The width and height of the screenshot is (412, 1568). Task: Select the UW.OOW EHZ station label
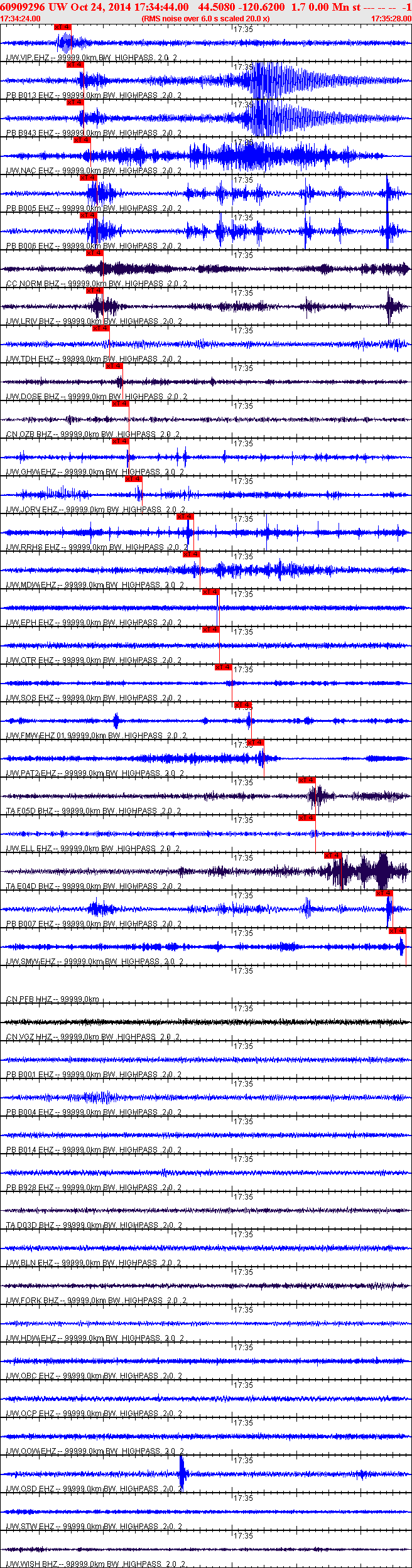click(95, 1451)
